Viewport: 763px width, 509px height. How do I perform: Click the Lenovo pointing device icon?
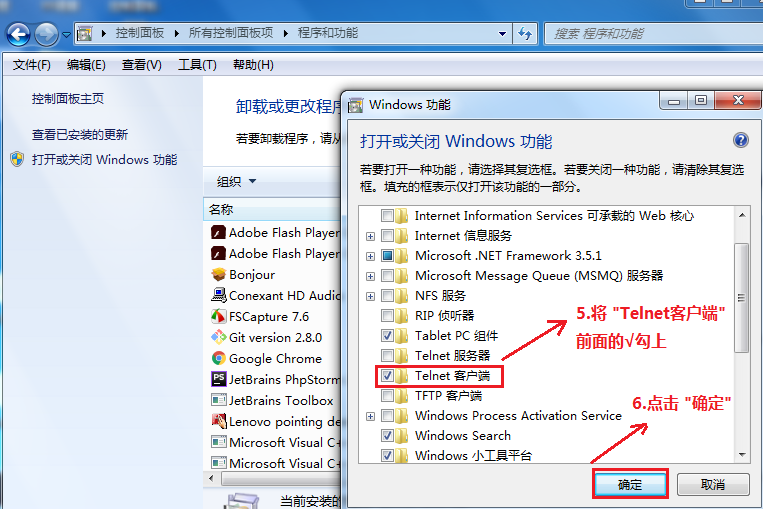click(218, 421)
